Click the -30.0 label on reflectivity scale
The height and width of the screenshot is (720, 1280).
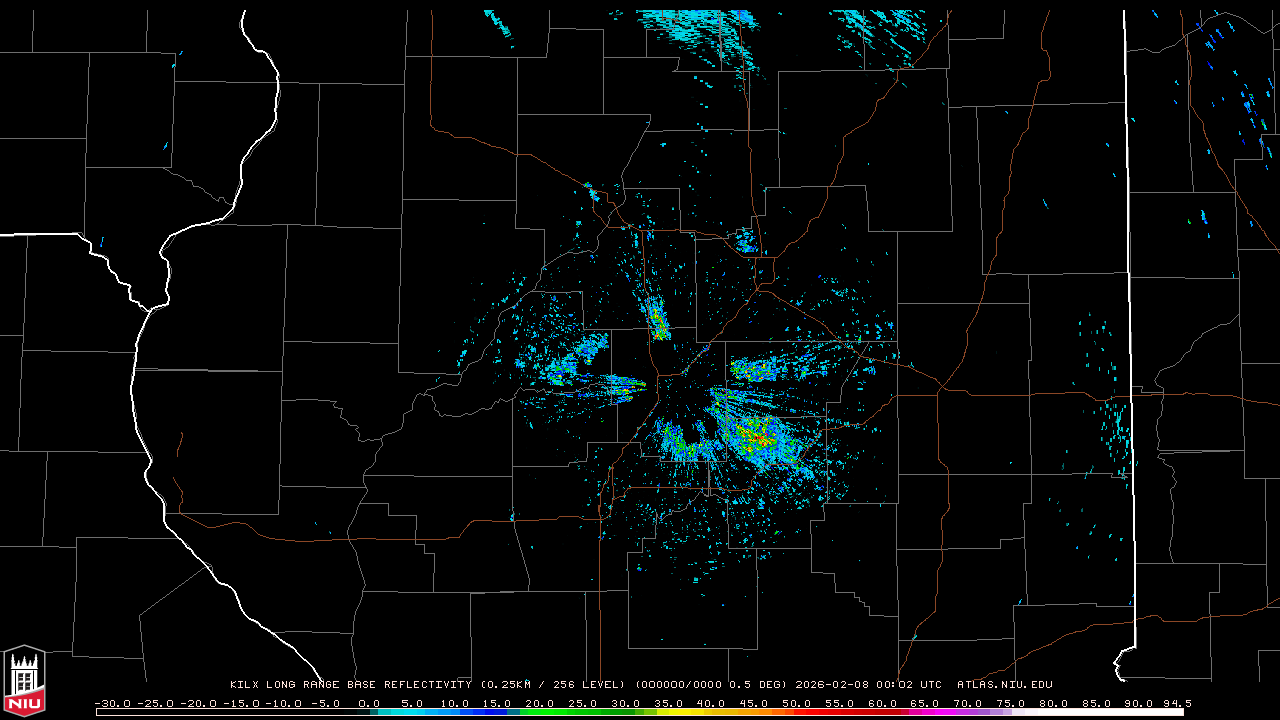(112, 703)
